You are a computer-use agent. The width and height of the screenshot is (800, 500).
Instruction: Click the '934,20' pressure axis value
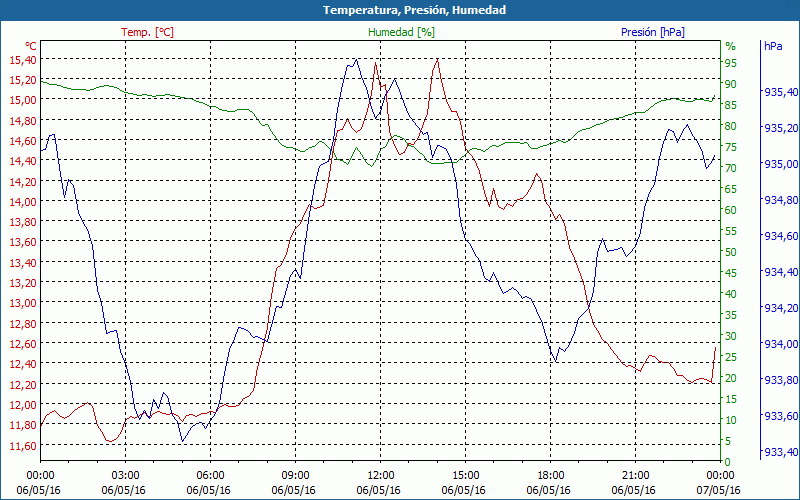pos(780,308)
